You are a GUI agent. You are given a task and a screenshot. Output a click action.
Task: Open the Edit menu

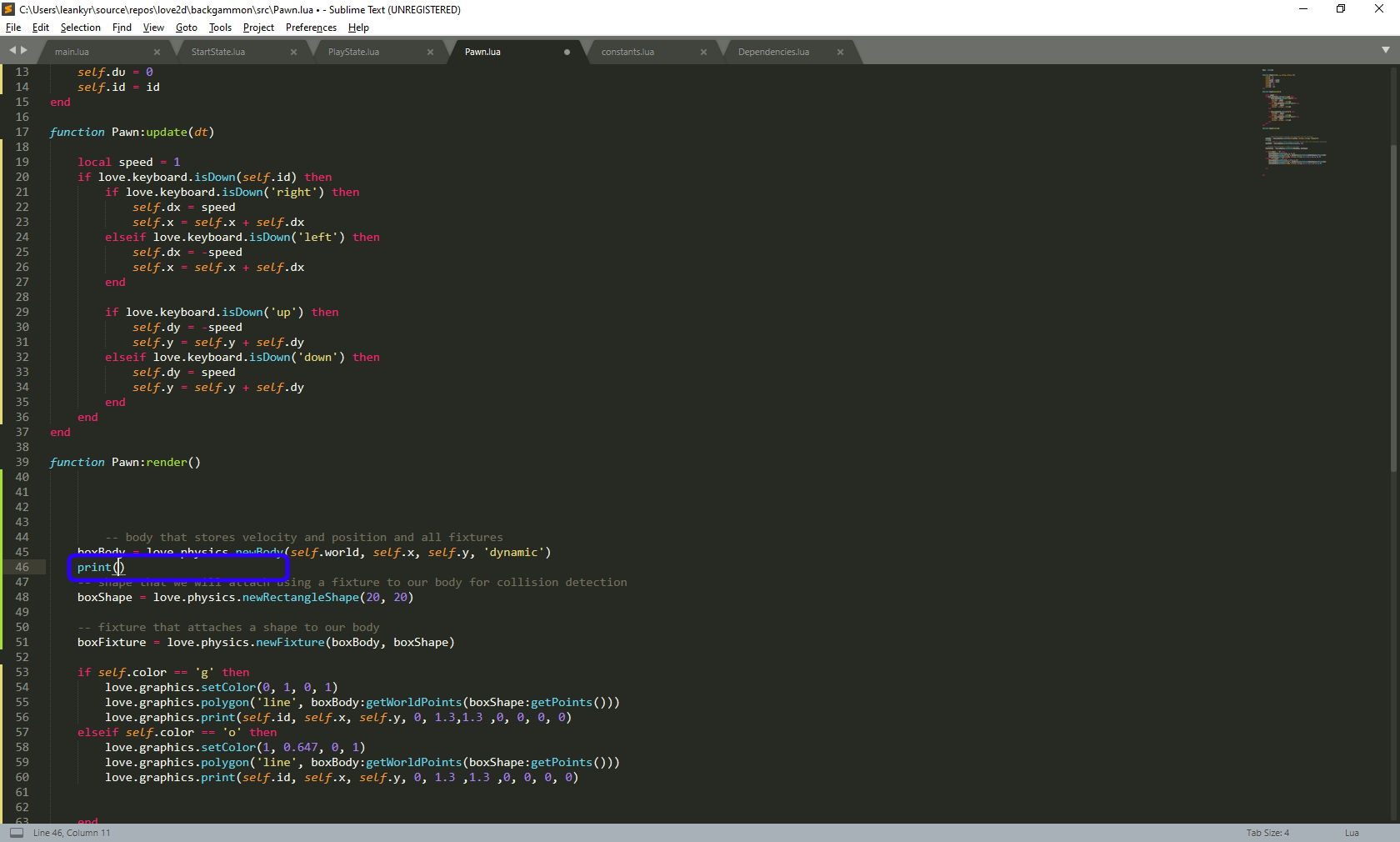pos(40,28)
